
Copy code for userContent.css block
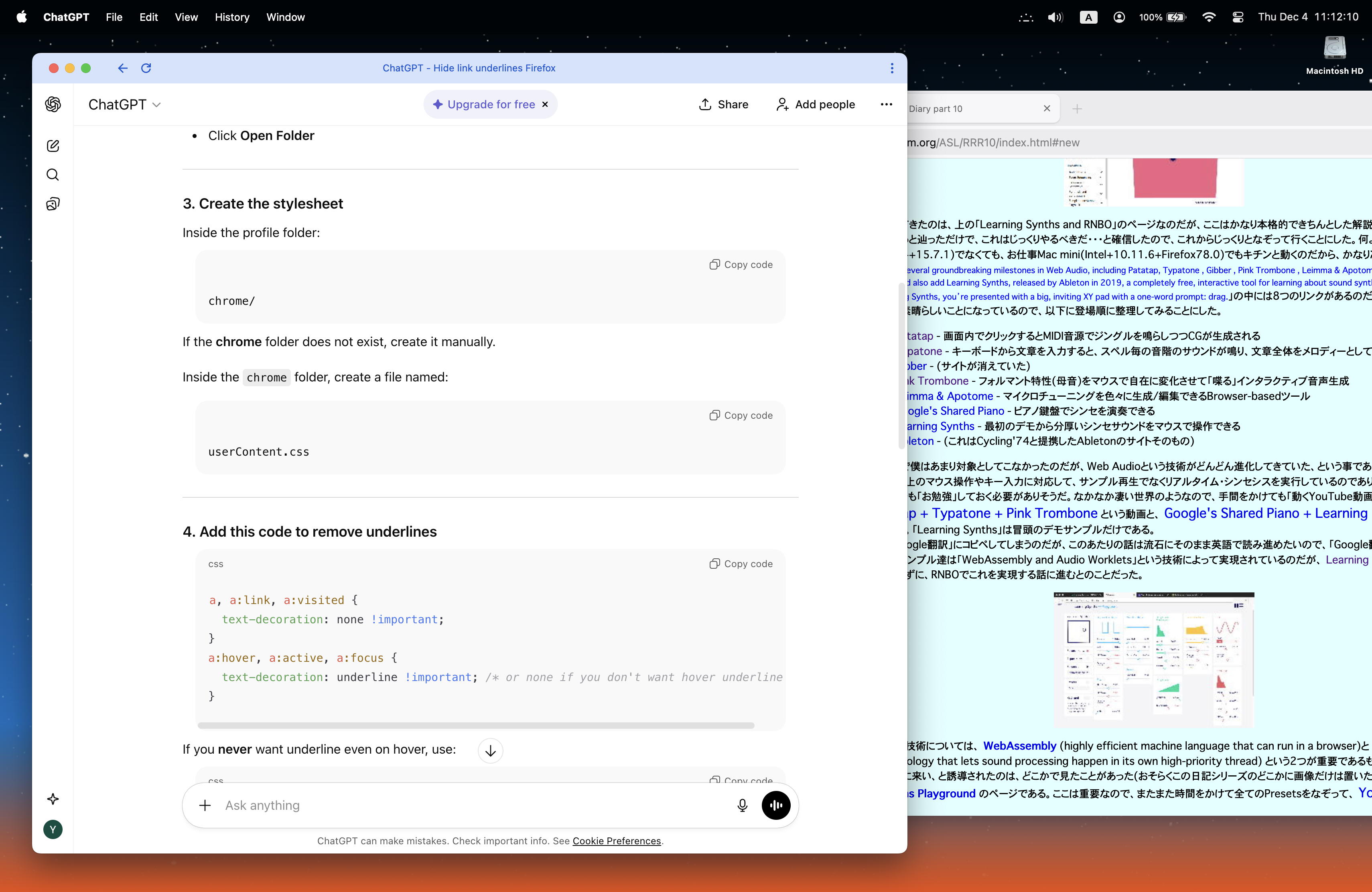(x=741, y=416)
